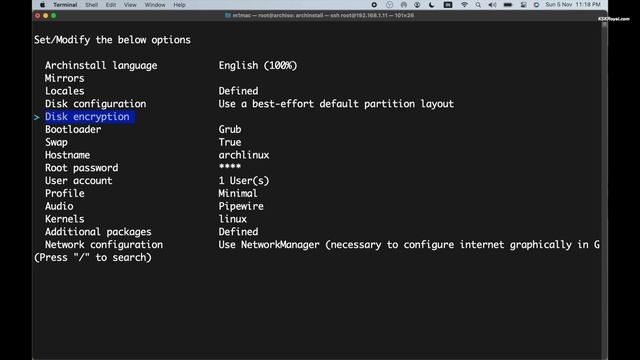
Task: Click the Siri icon in menu bar
Action: pyautogui.click(x=536, y=5)
